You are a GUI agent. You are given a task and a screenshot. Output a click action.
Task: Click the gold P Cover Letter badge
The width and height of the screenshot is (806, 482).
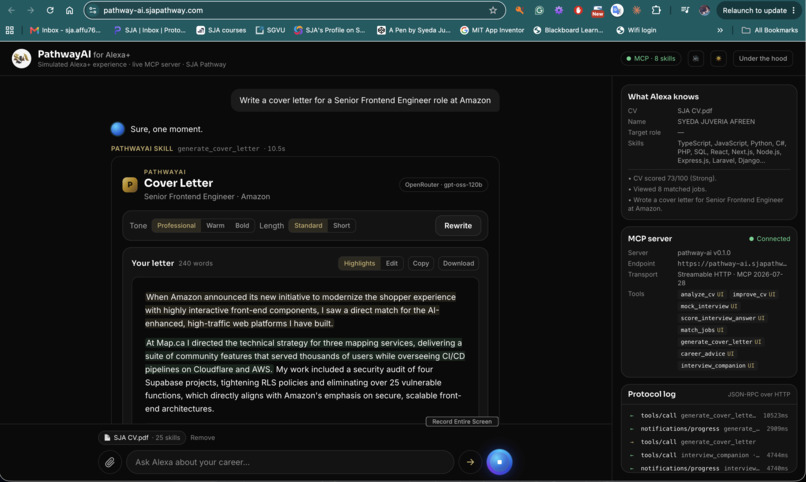[x=130, y=184]
